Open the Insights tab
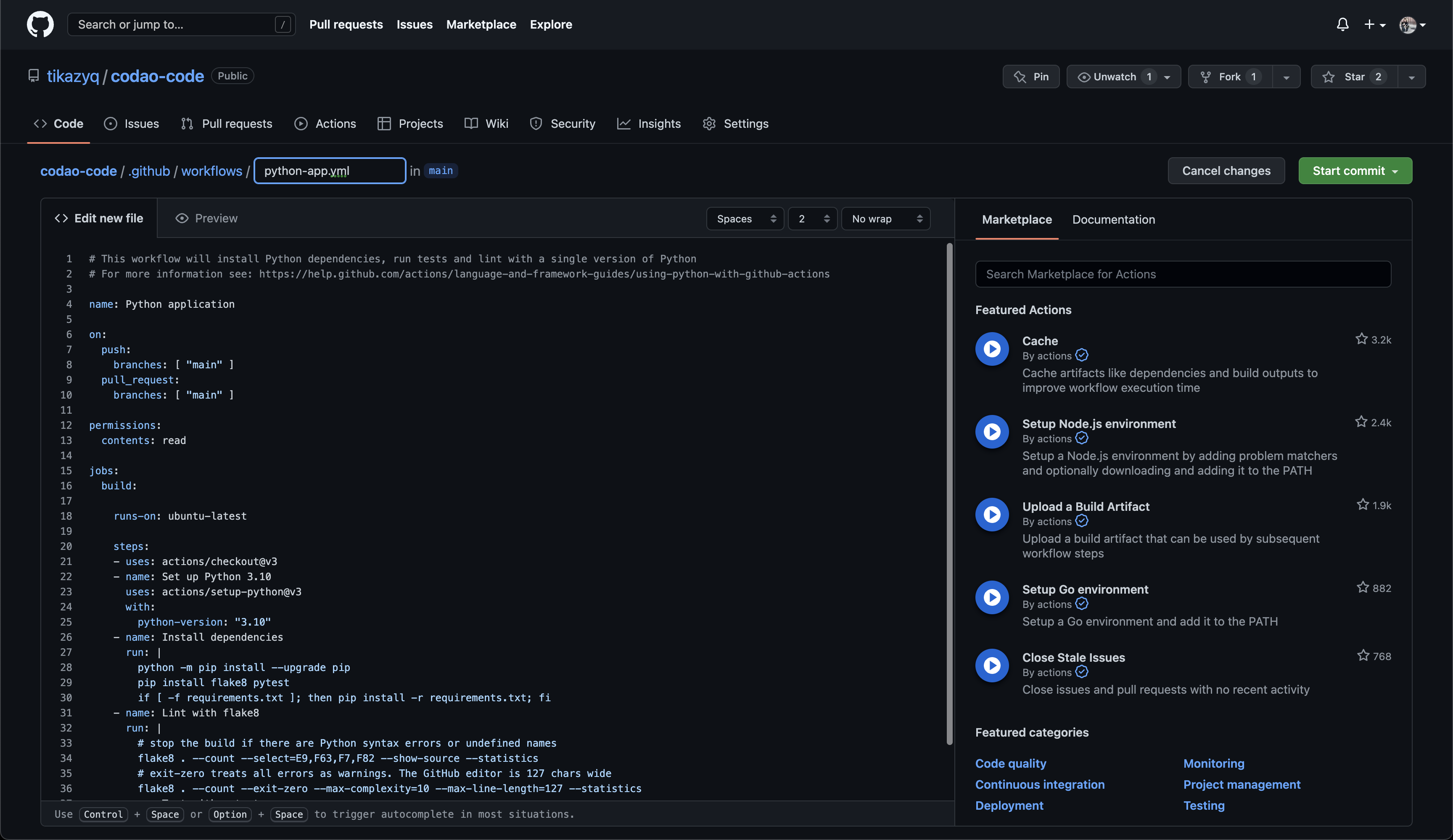The width and height of the screenshot is (1453, 840). pyautogui.click(x=649, y=123)
